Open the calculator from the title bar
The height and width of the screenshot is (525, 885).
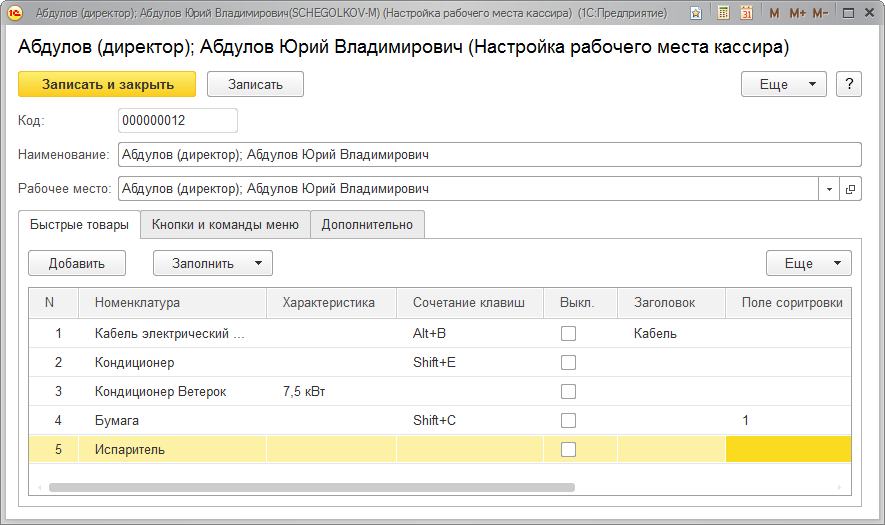722,14
